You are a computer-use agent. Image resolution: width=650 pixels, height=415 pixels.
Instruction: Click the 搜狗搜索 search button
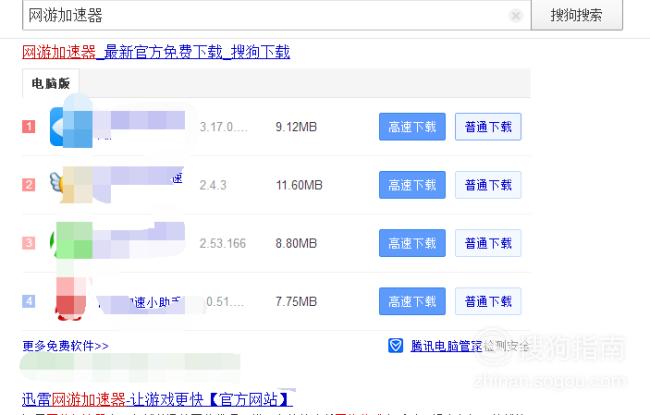[577, 15]
